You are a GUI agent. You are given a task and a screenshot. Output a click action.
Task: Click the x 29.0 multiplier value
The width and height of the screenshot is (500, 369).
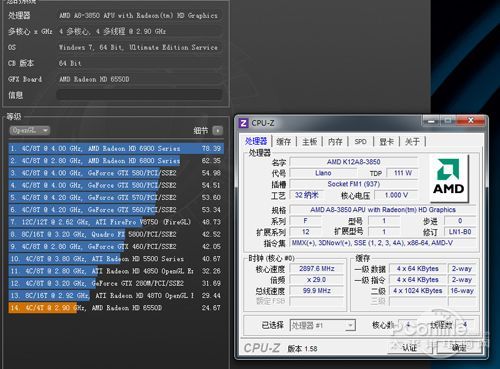317,280
